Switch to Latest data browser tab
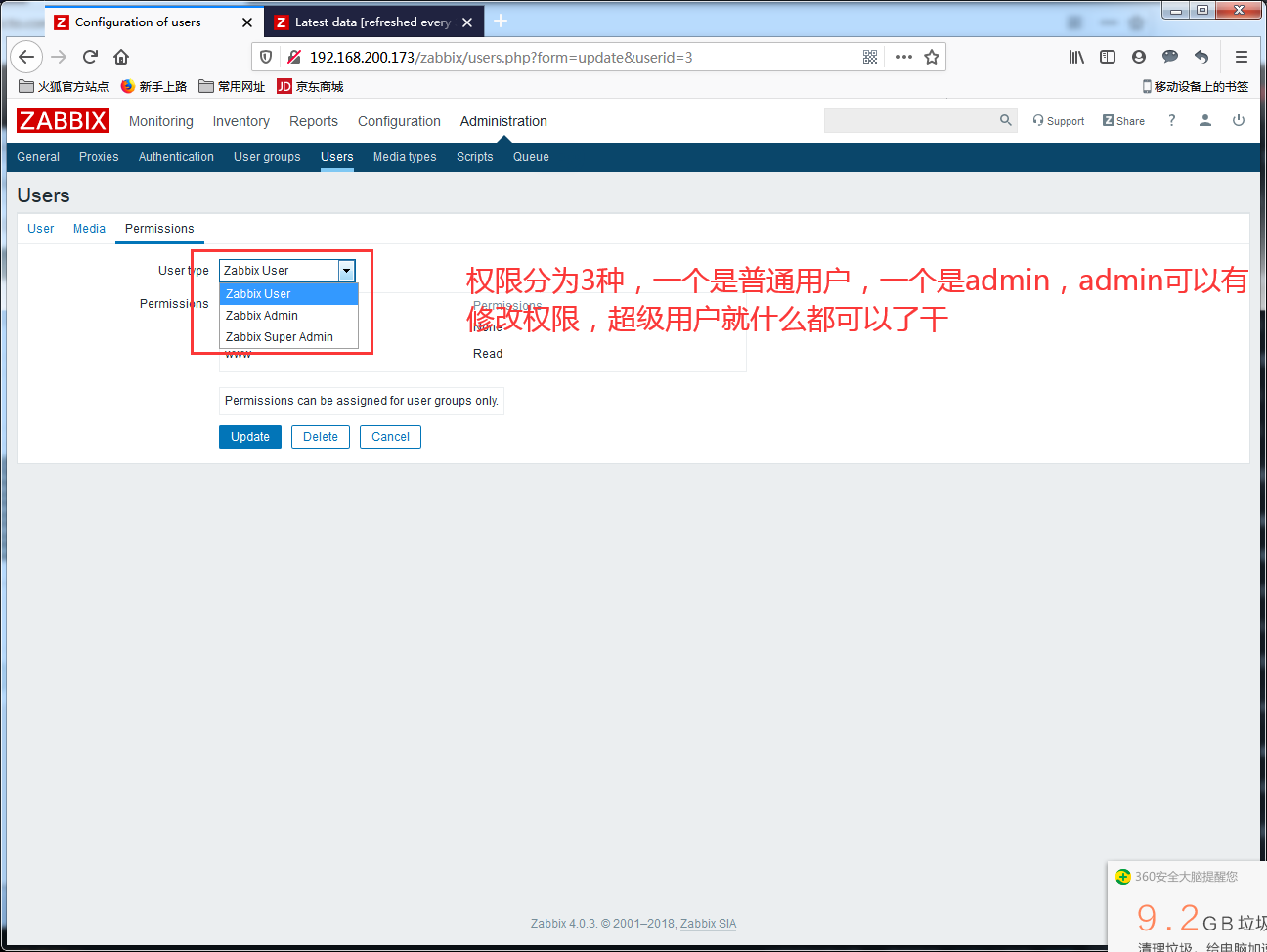The image size is (1267, 952). [372, 22]
